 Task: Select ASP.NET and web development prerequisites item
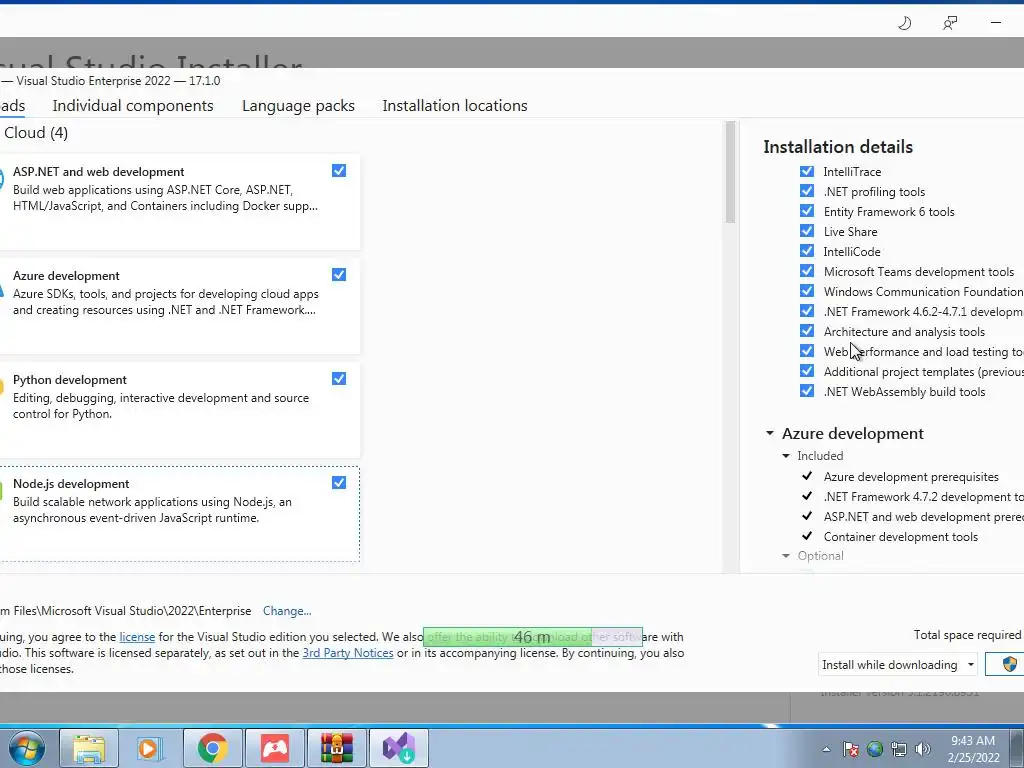923,517
